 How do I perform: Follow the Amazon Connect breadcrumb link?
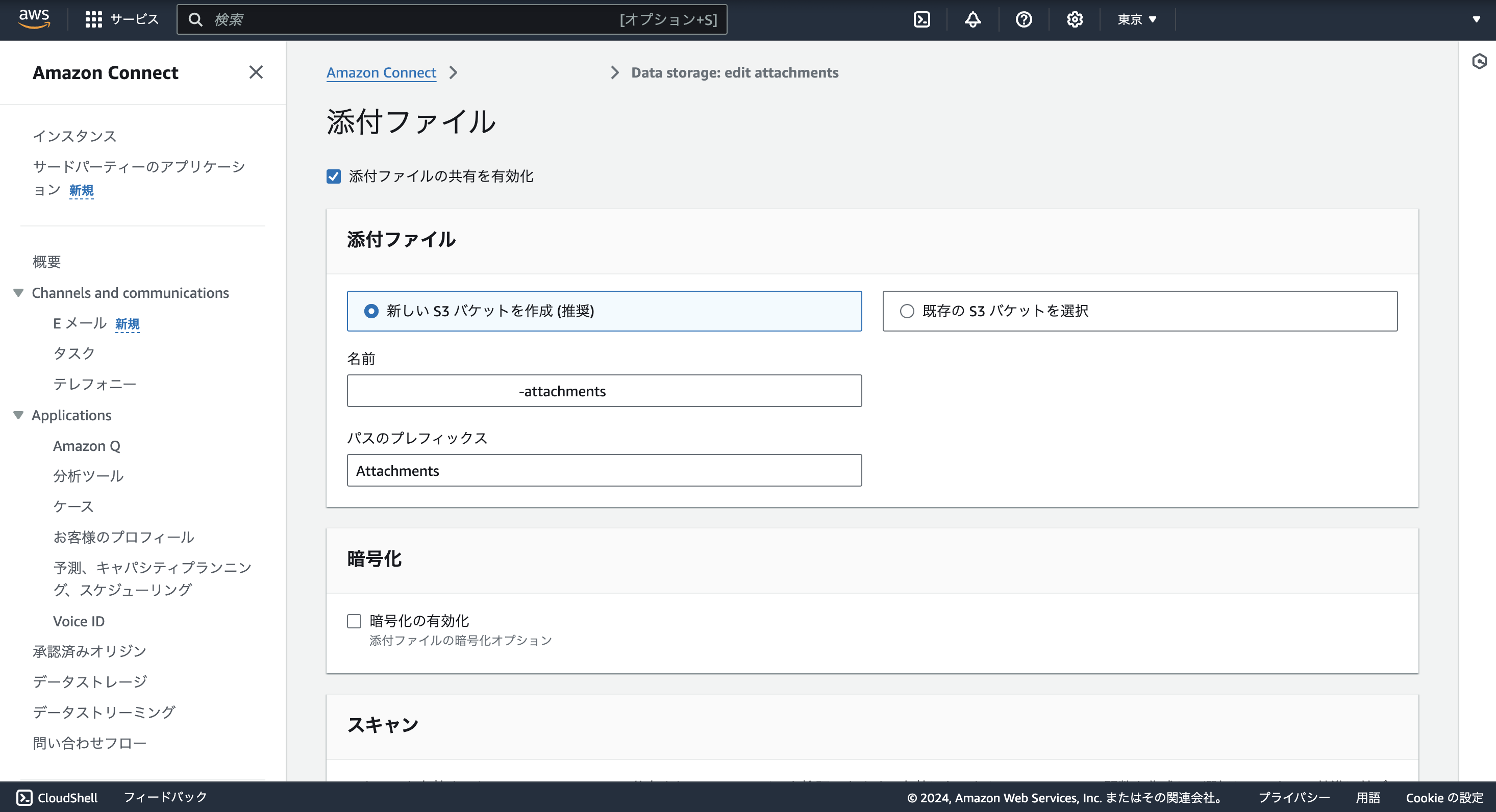coord(381,72)
